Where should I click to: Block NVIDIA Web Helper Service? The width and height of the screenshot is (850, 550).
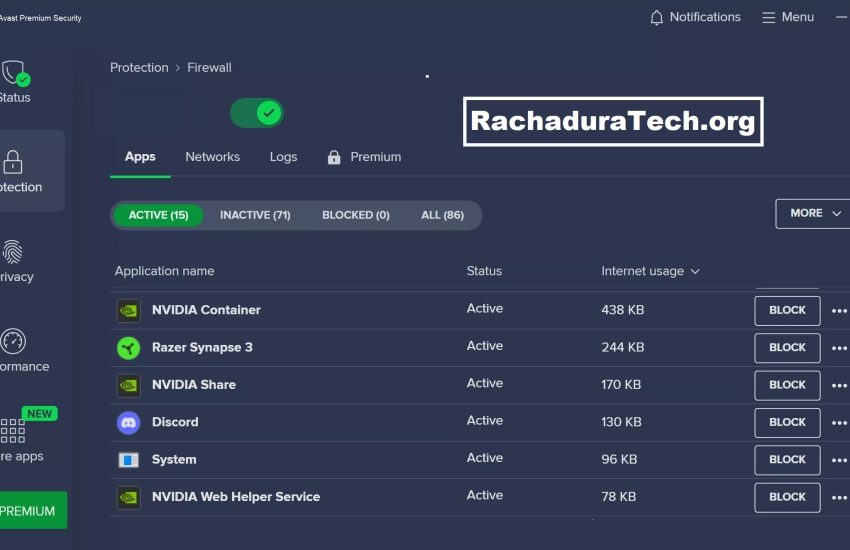(x=787, y=497)
